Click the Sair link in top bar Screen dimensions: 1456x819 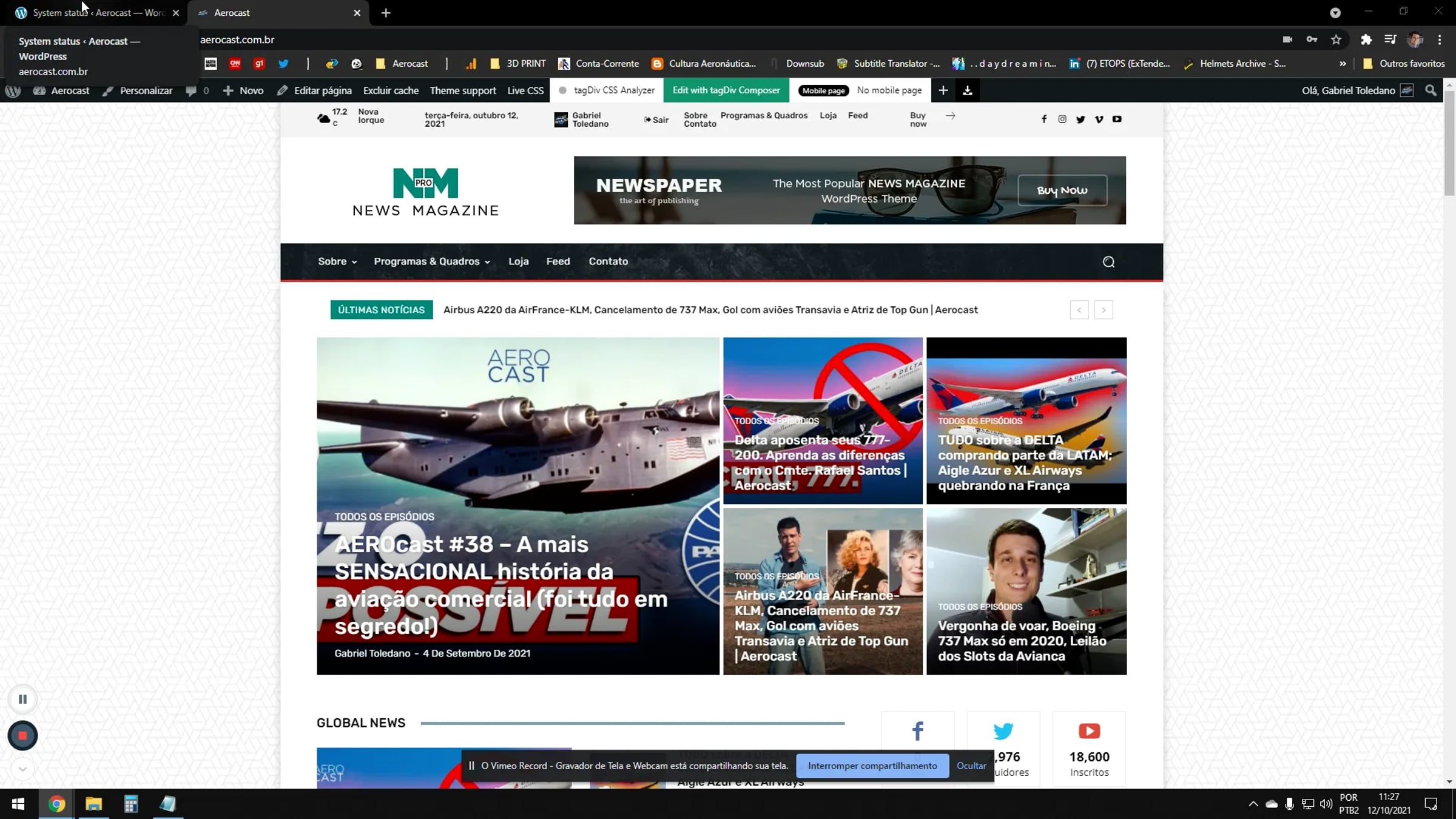(656, 120)
